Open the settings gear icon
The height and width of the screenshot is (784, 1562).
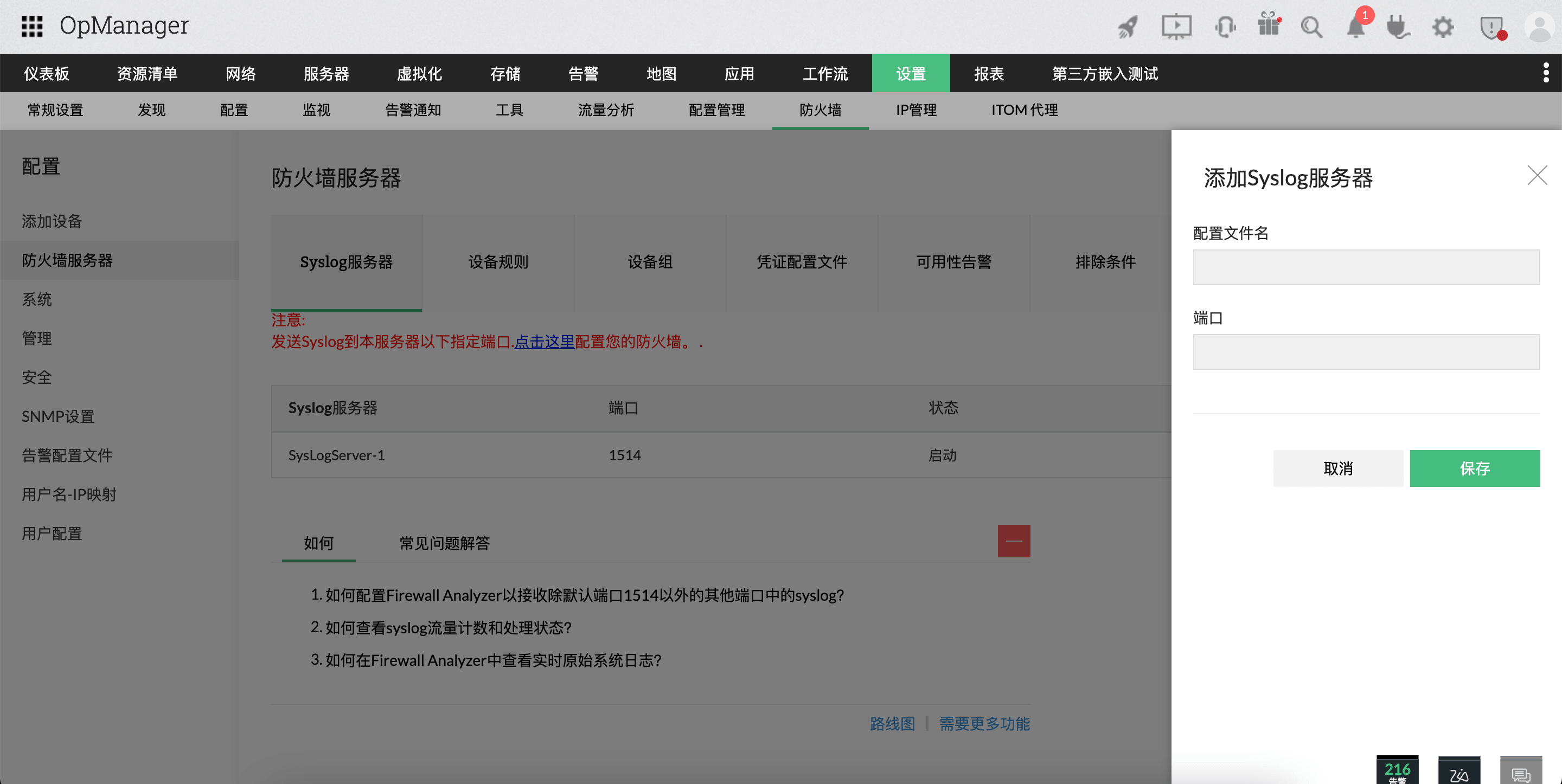1443,27
